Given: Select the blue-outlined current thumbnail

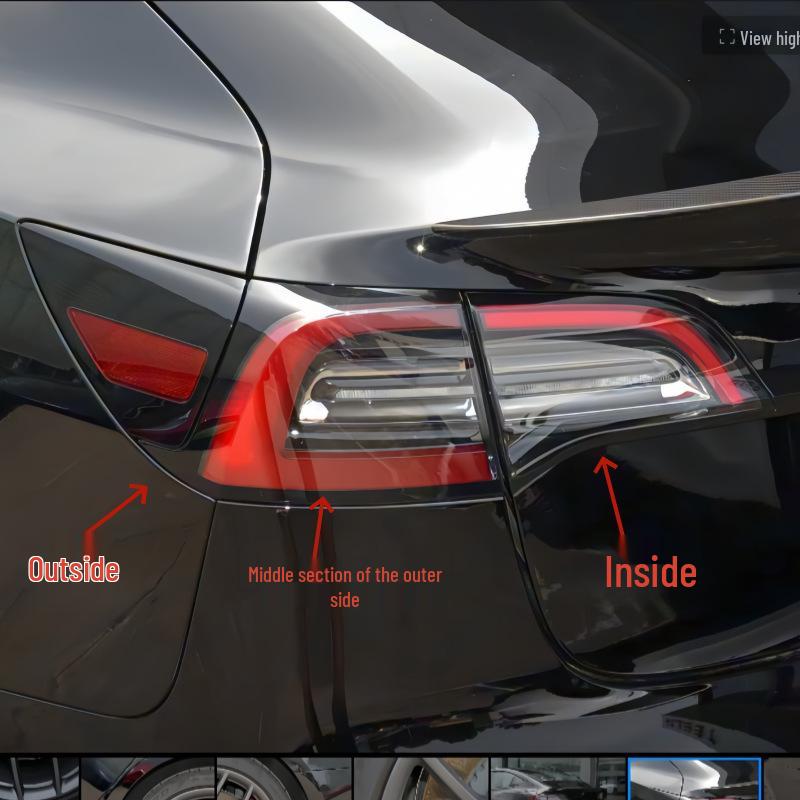Looking at the screenshot, I should pos(694,779).
